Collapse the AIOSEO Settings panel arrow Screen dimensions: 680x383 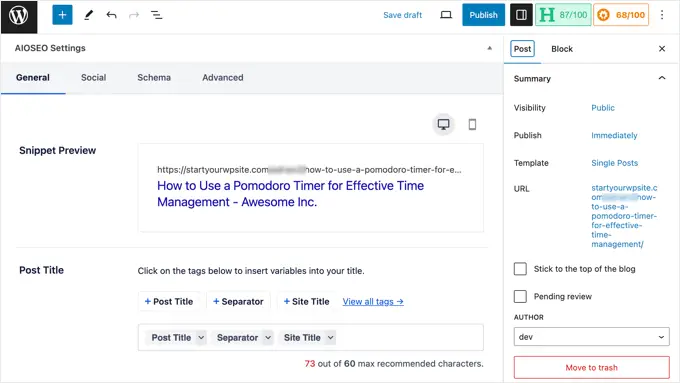coord(490,48)
